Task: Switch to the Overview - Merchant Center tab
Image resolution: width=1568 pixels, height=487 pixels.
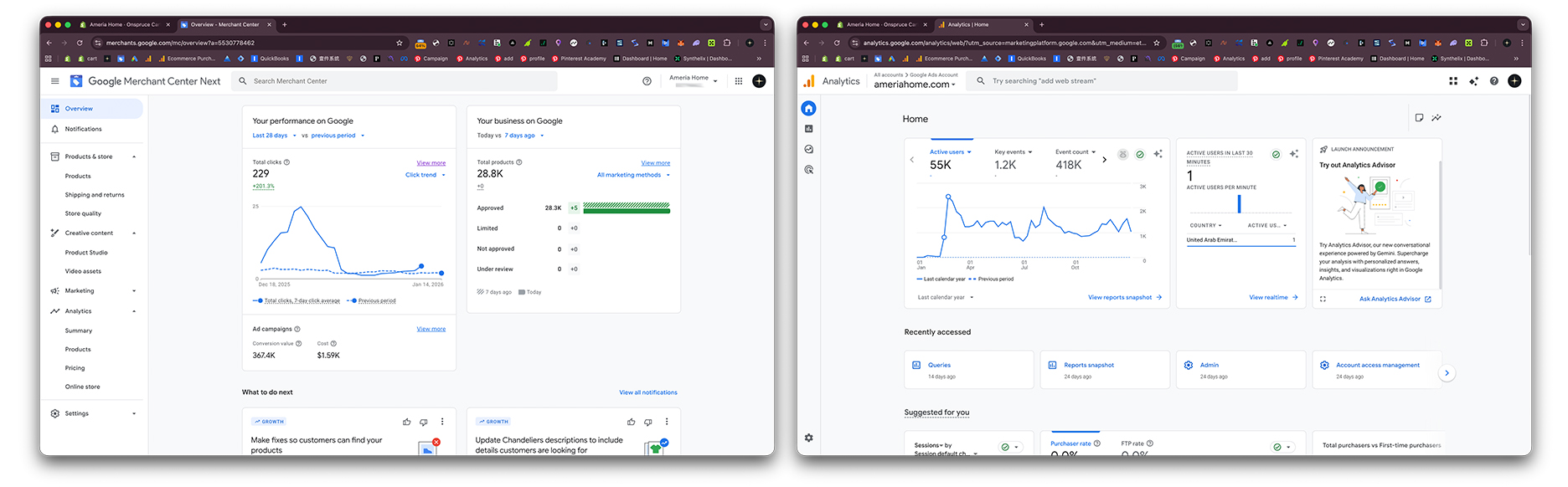Action: click(x=226, y=24)
